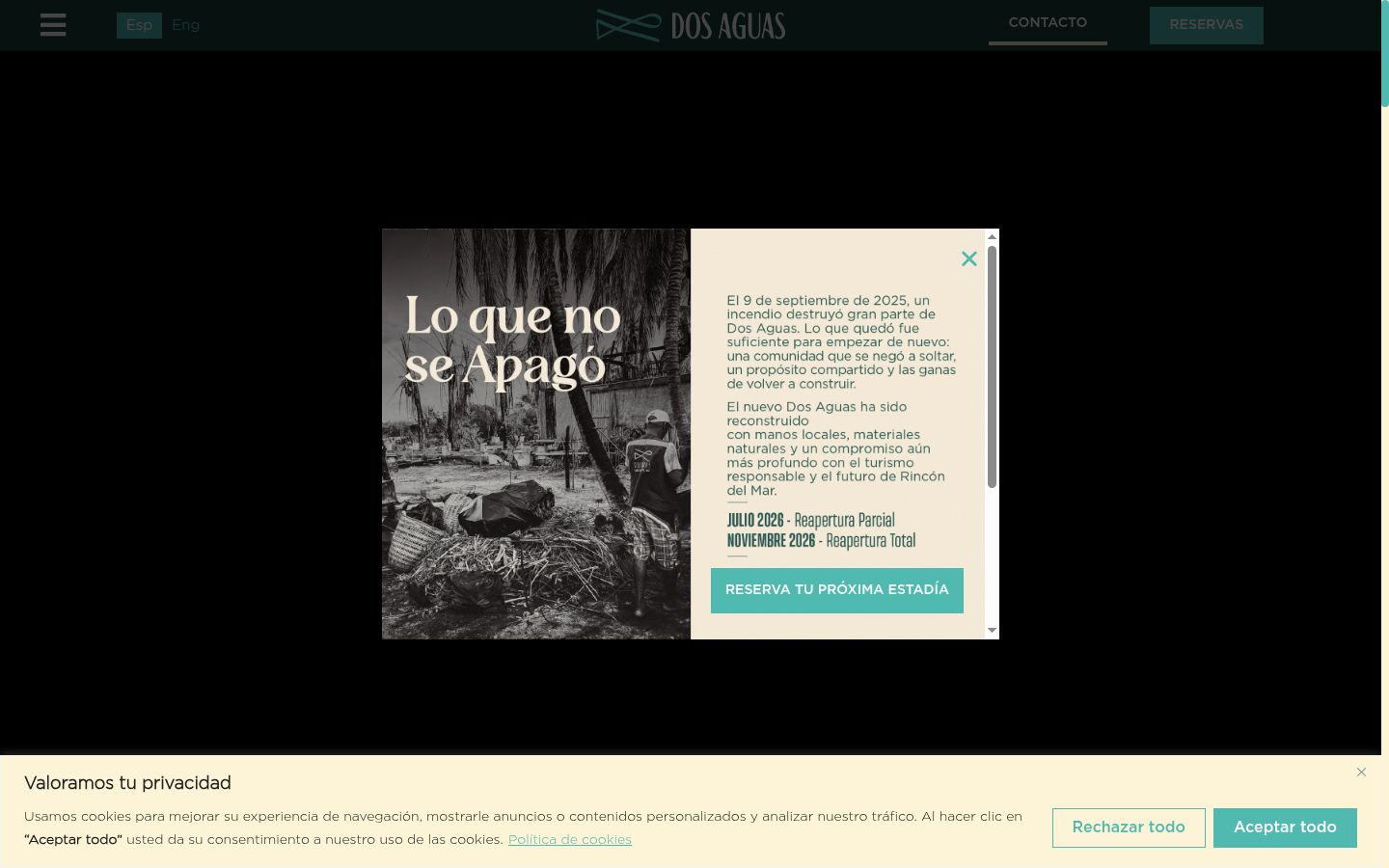Accept all cookies with Aceptar todo
Screen dimensions: 1389x868
point(1285,827)
